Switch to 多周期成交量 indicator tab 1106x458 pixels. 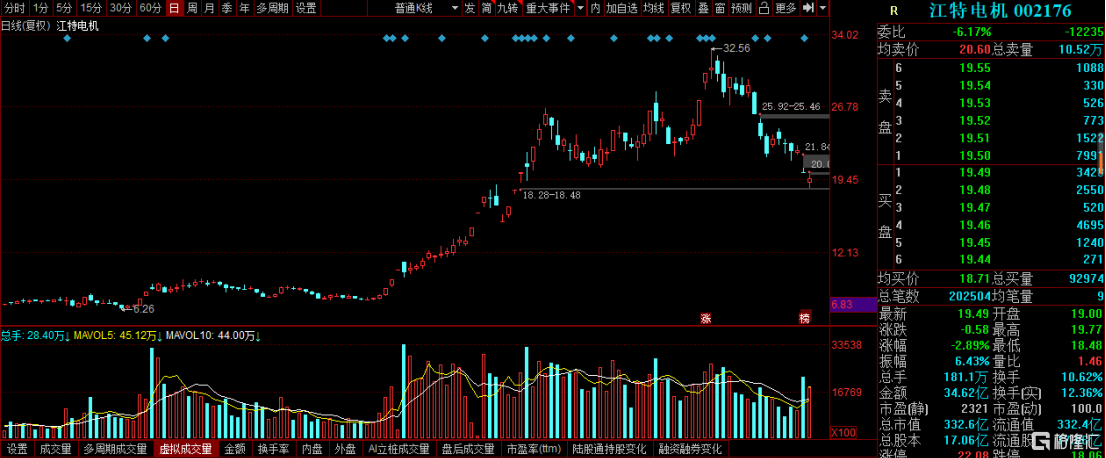point(116,448)
